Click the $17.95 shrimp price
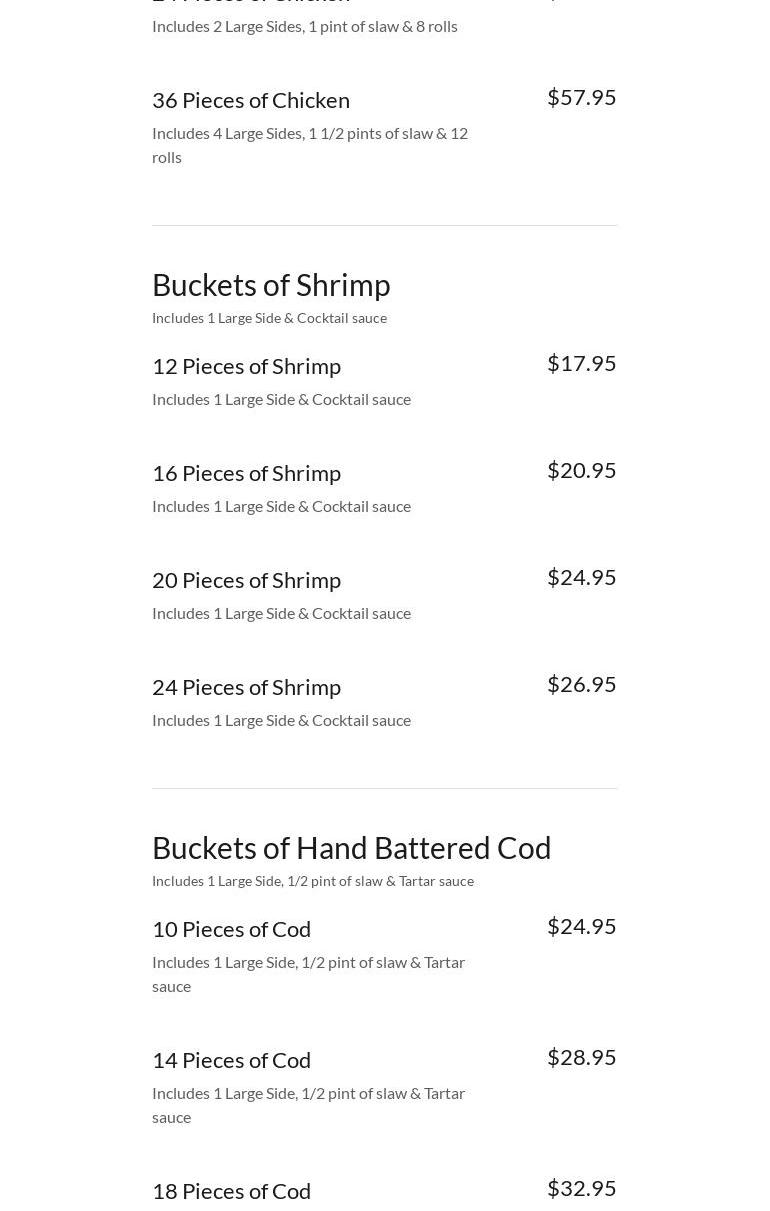This screenshot has height=1211, width=770. (581, 363)
